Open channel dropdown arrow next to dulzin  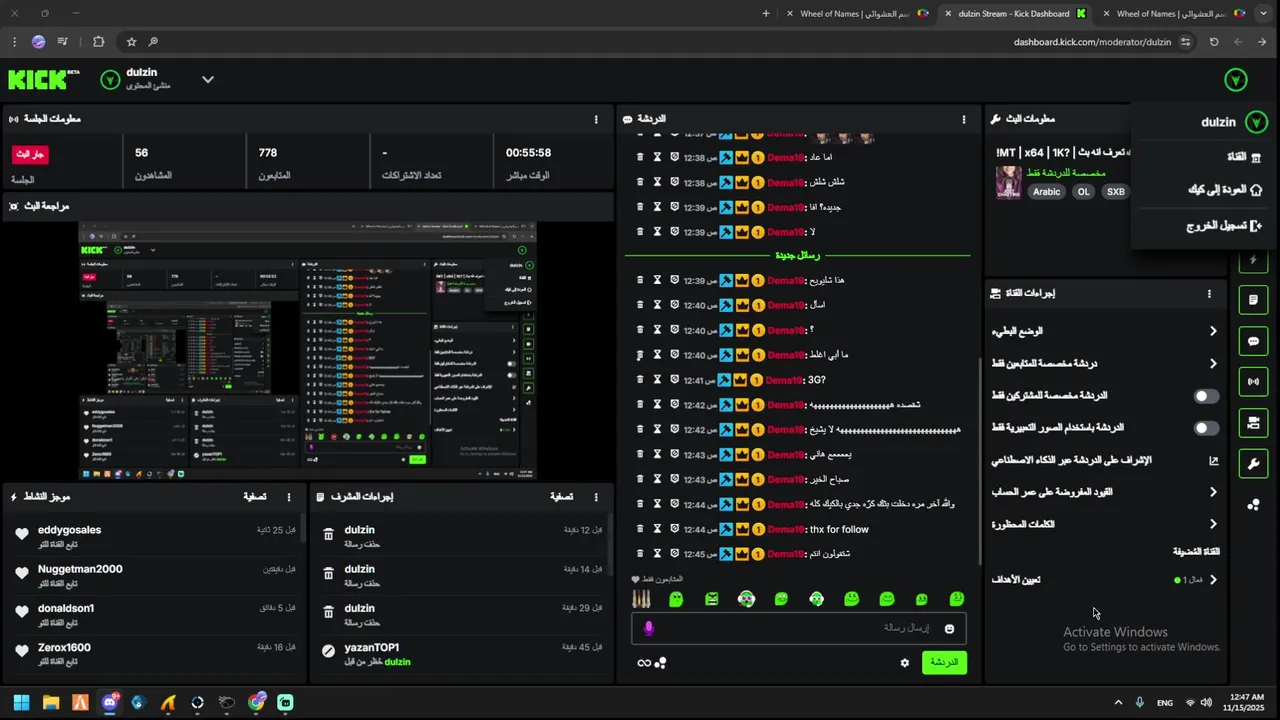pos(208,79)
